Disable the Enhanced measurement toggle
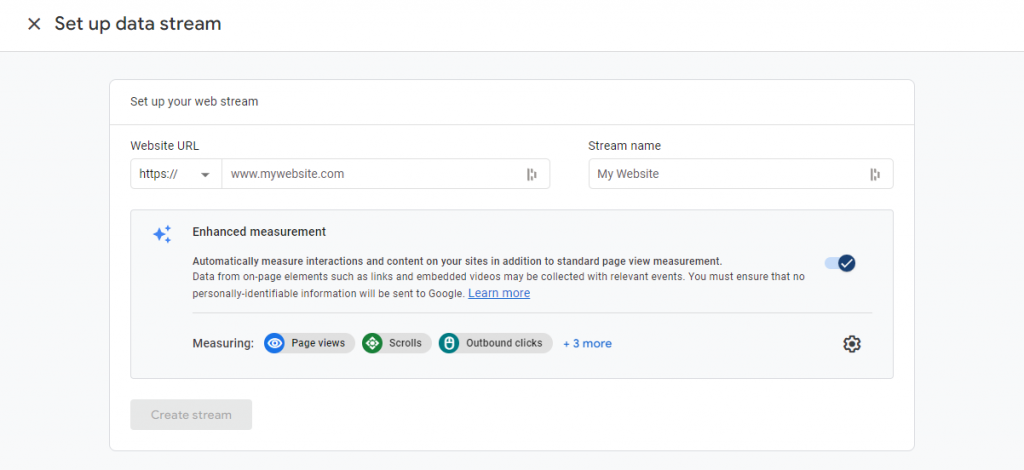This screenshot has width=1024, height=470. point(840,263)
